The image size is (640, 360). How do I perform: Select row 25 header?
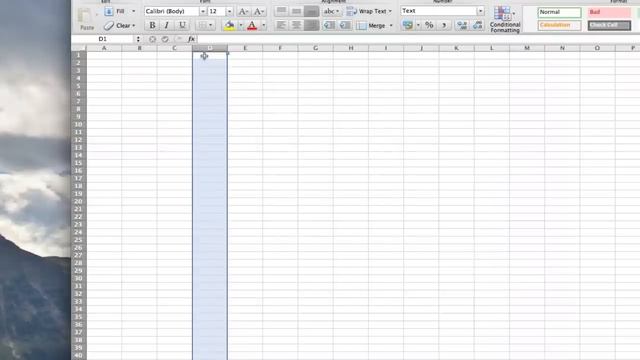(x=78, y=240)
